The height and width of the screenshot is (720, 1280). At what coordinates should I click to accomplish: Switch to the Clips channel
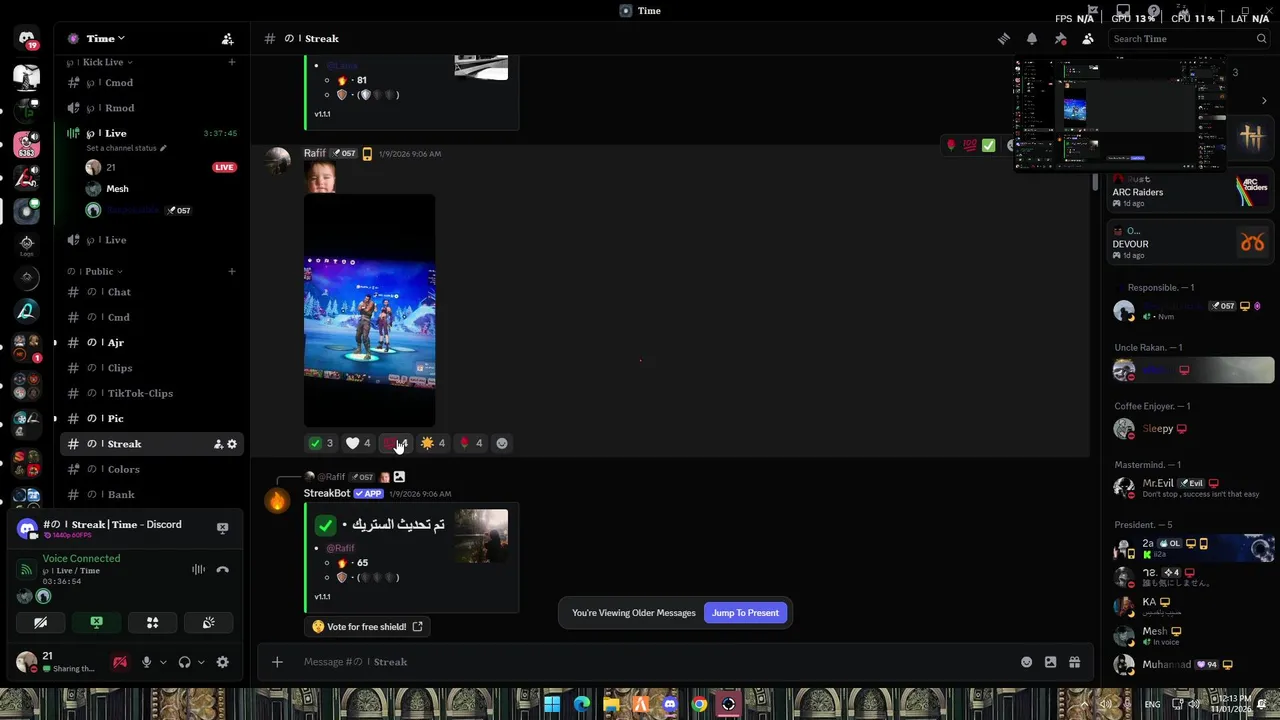(x=150, y=368)
